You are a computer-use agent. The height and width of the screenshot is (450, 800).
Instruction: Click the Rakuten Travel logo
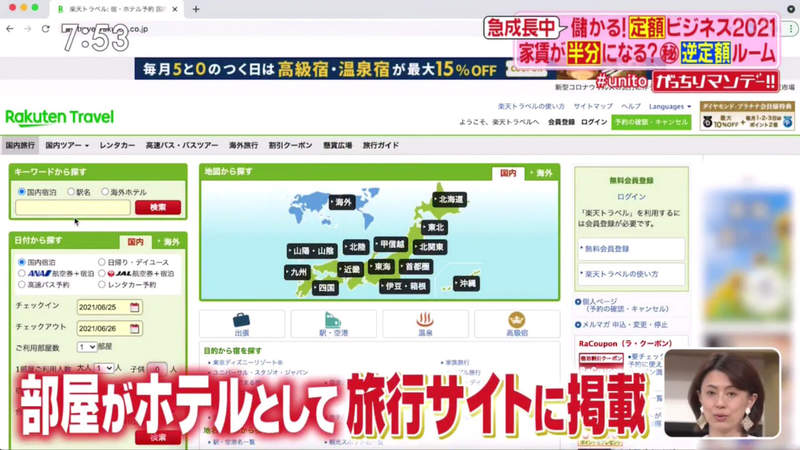tap(60, 117)
